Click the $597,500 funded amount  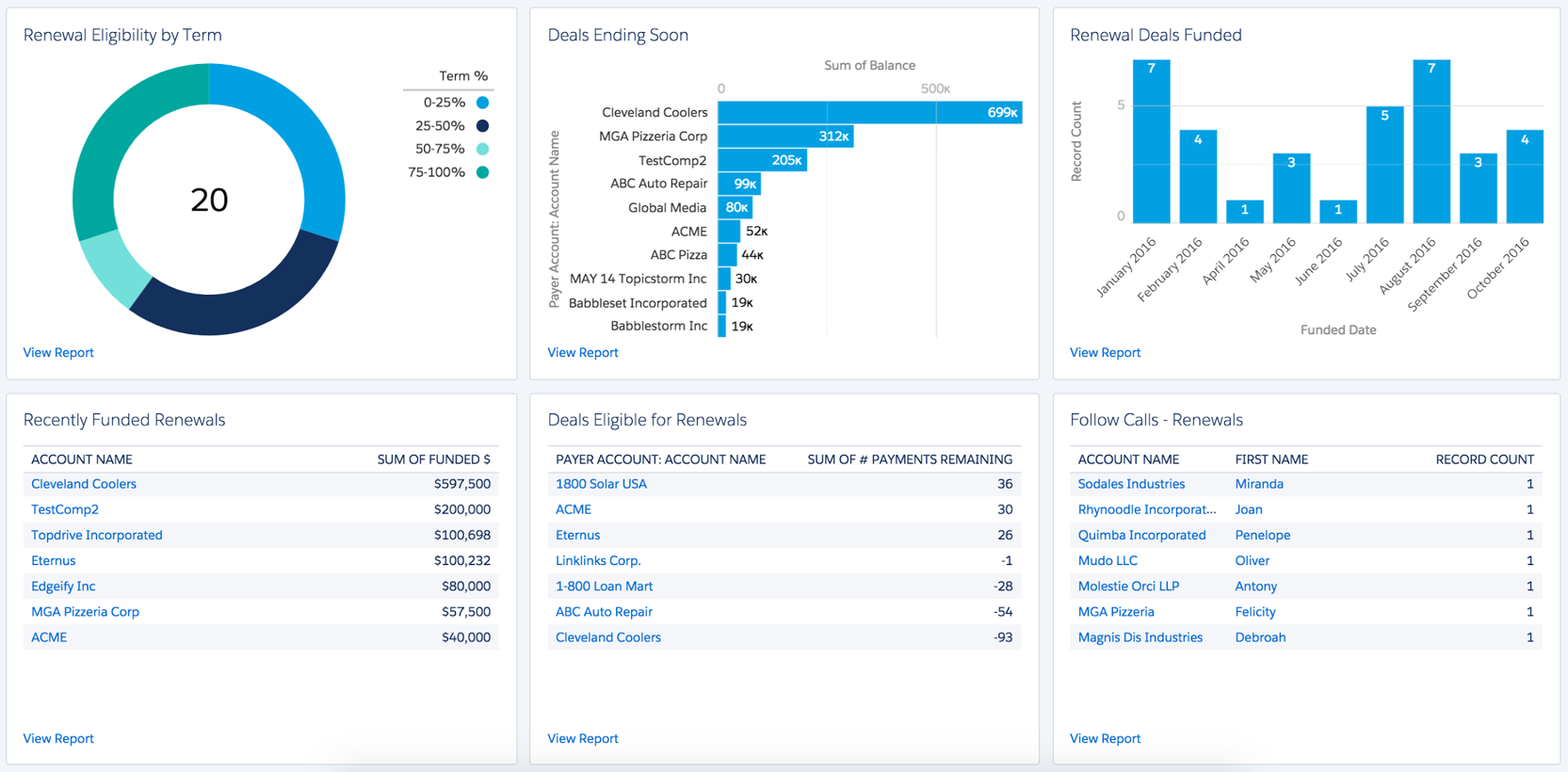pyautogui.click(x=462, y=484)
